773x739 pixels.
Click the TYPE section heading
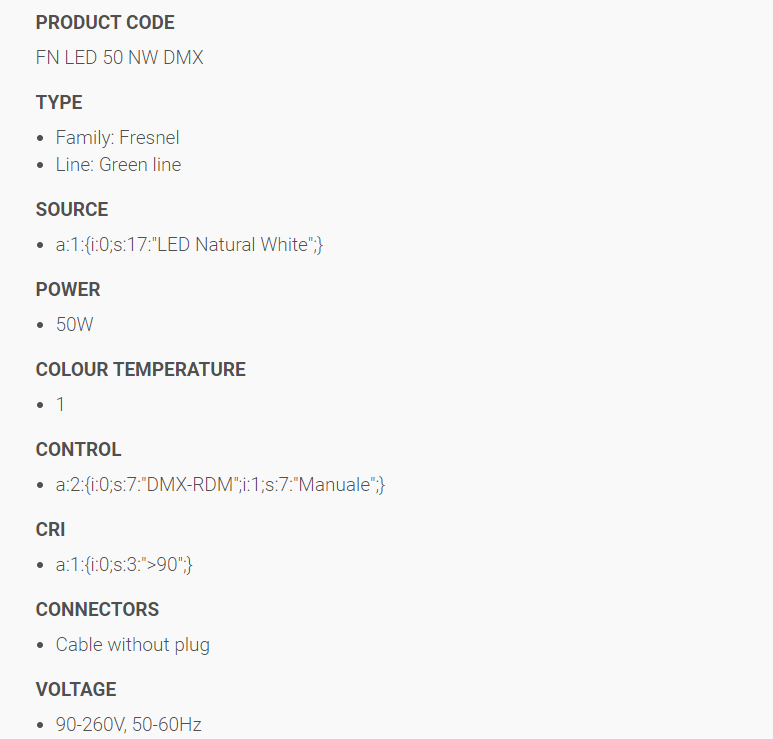59,103
